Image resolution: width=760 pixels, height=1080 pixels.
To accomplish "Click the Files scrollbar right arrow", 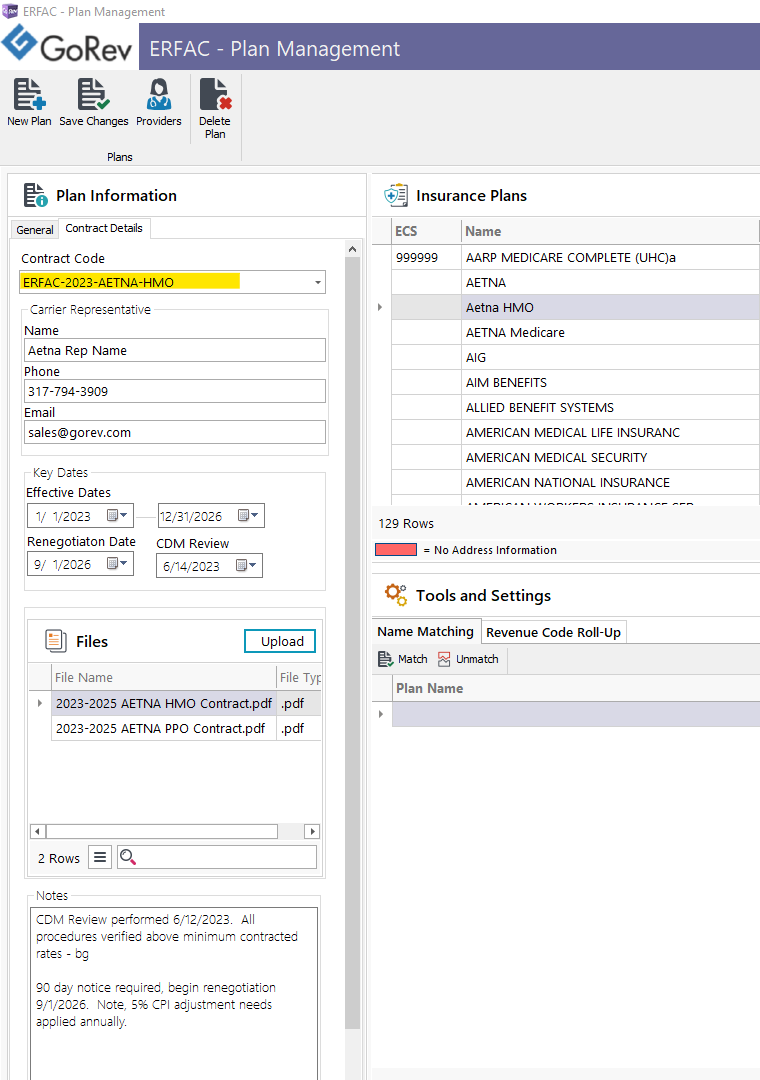I will pos(312,831).
